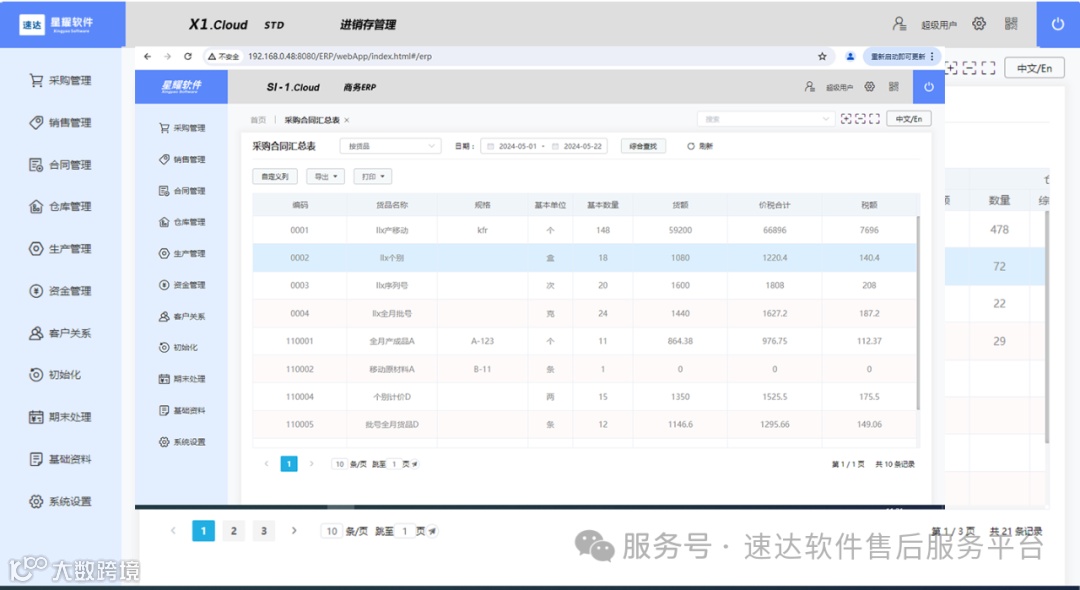
Task: Go to page 2 in the outer pager
Action: pos(233,531)
